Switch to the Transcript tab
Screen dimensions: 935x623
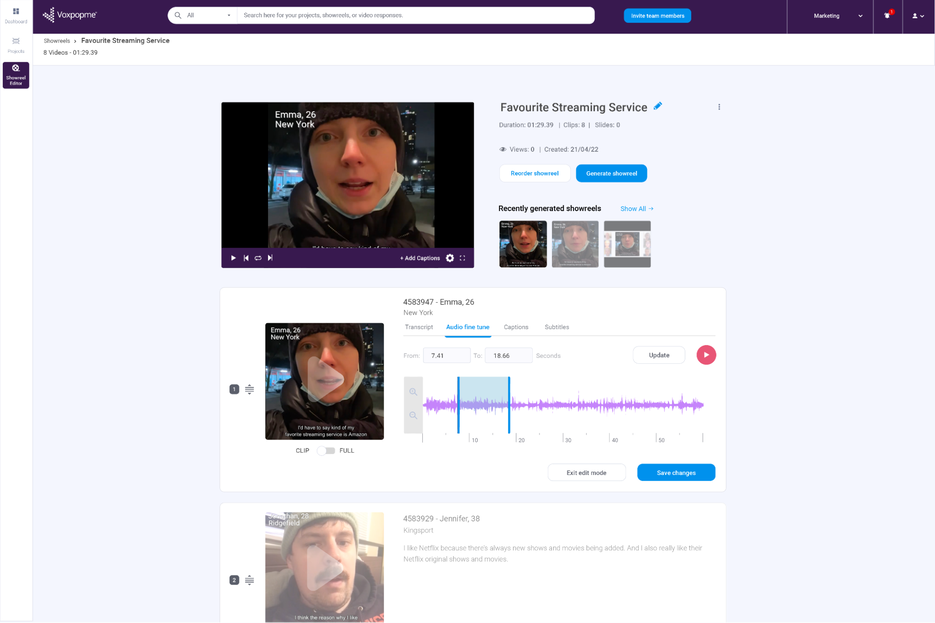click(x=419, y=326)
